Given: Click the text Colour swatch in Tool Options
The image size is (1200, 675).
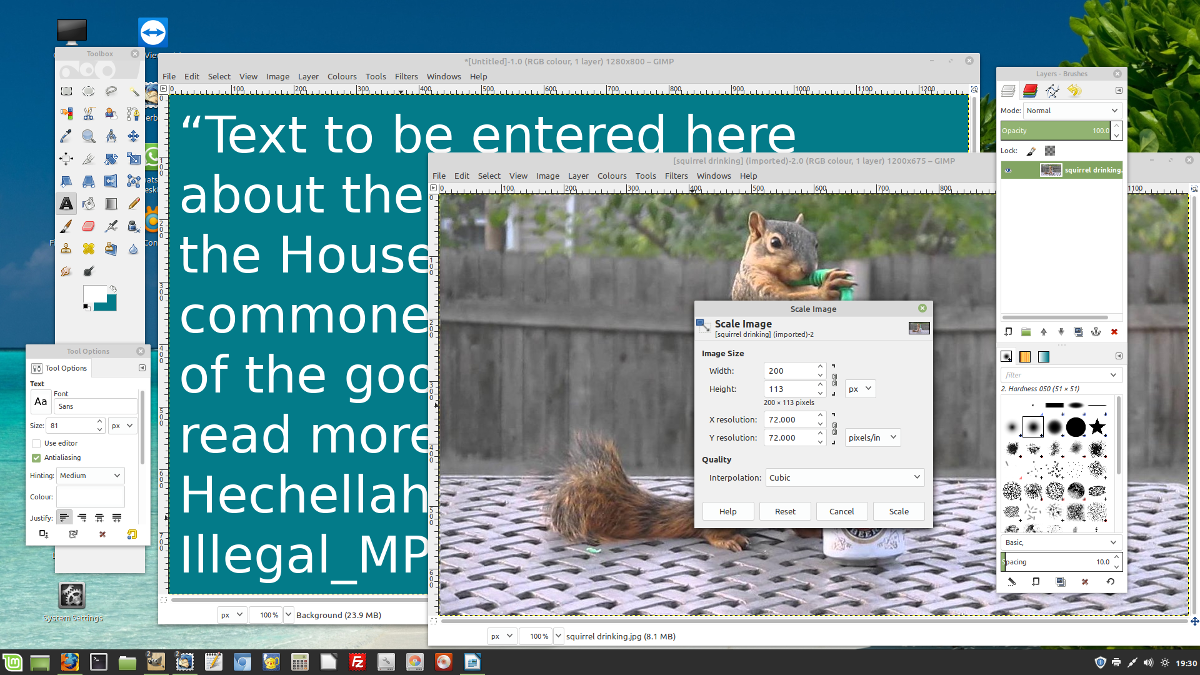Looking at the screenshot, I should coord(90,497).
